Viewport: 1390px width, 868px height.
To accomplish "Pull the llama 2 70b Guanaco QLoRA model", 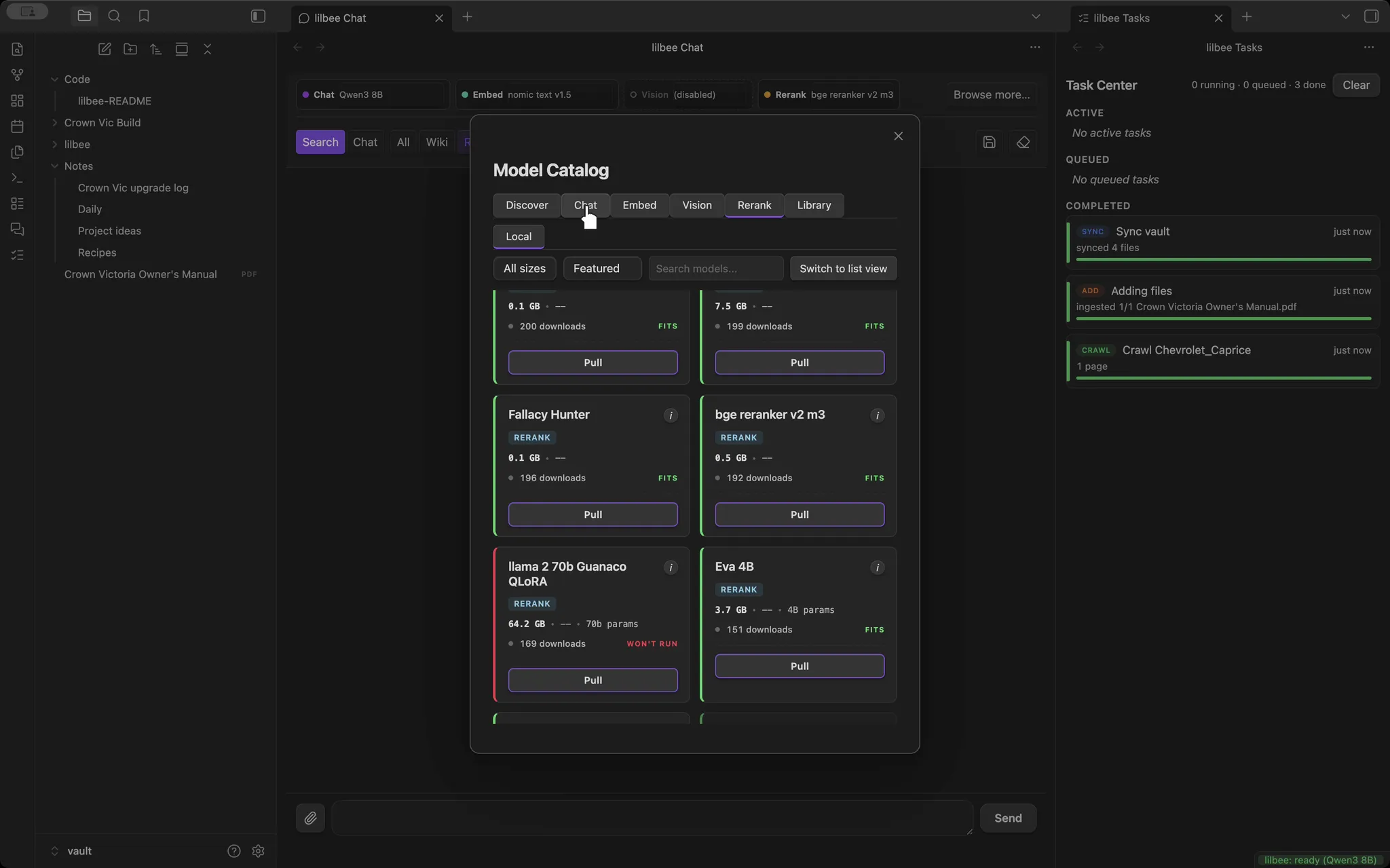I will (593, 680).
